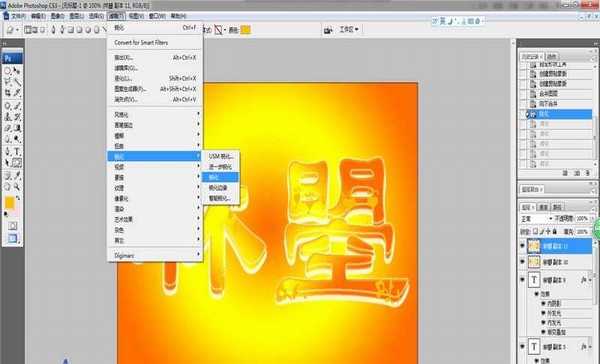Select the Shape tool
This screenshot has width=600, height=364.
[x=17, y=163]
